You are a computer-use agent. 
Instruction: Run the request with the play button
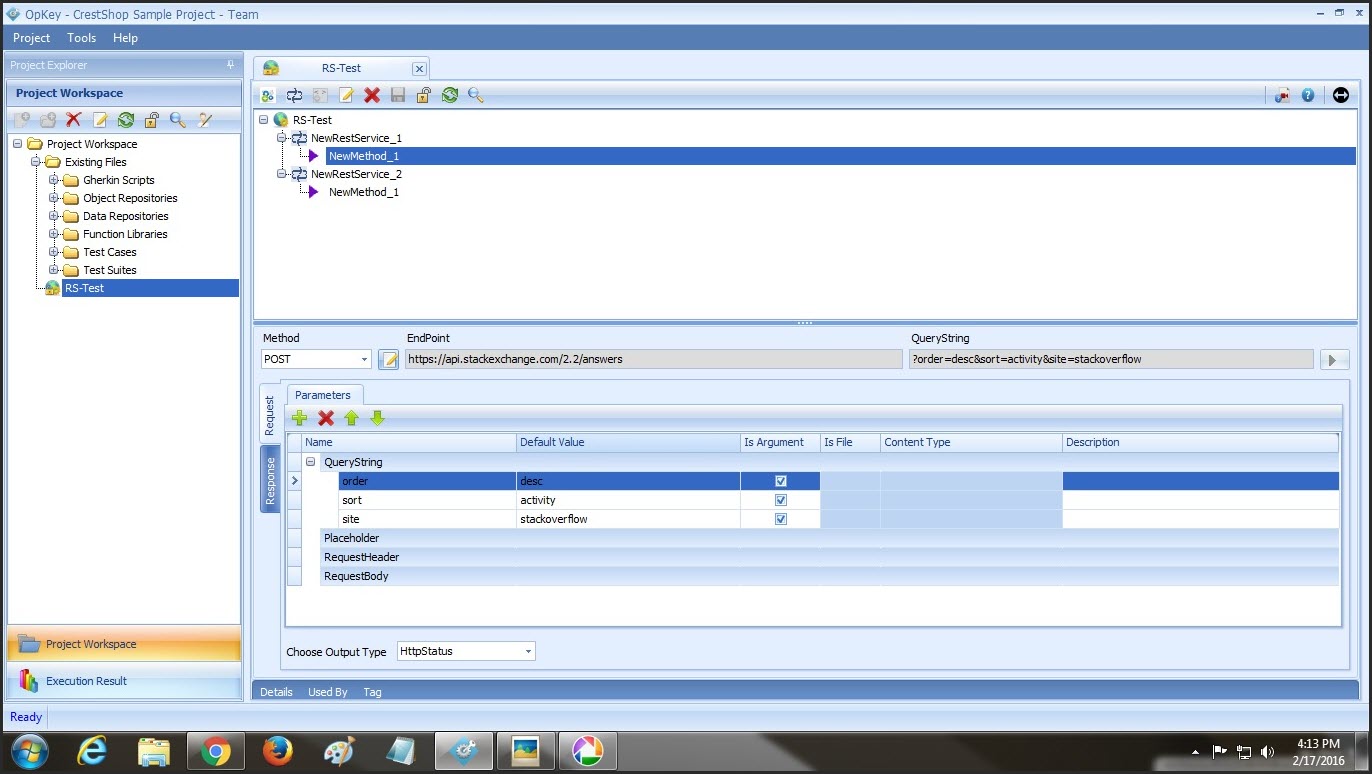click(1335, 359)
